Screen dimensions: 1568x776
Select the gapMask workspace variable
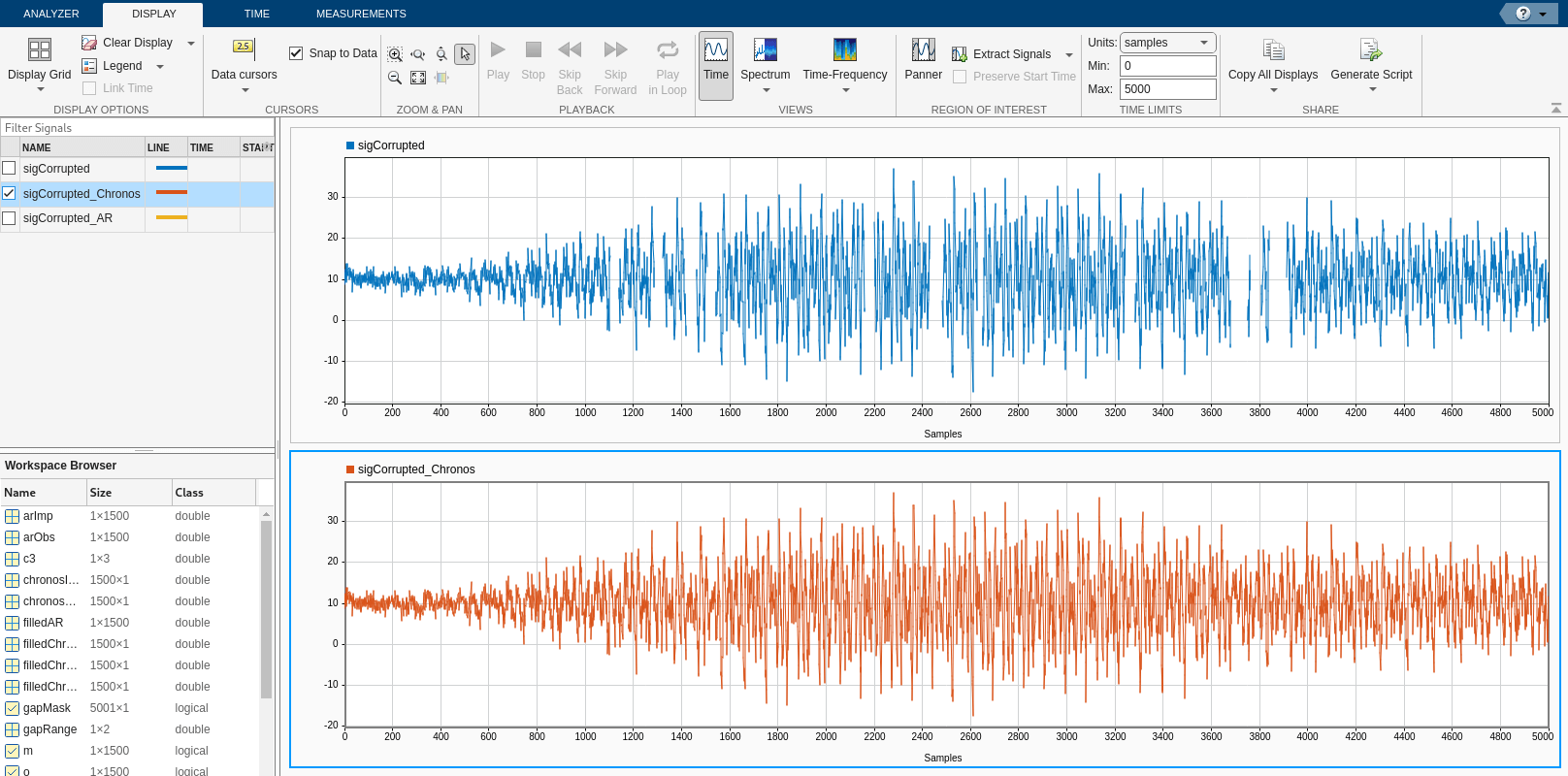(x=130, y=708)
